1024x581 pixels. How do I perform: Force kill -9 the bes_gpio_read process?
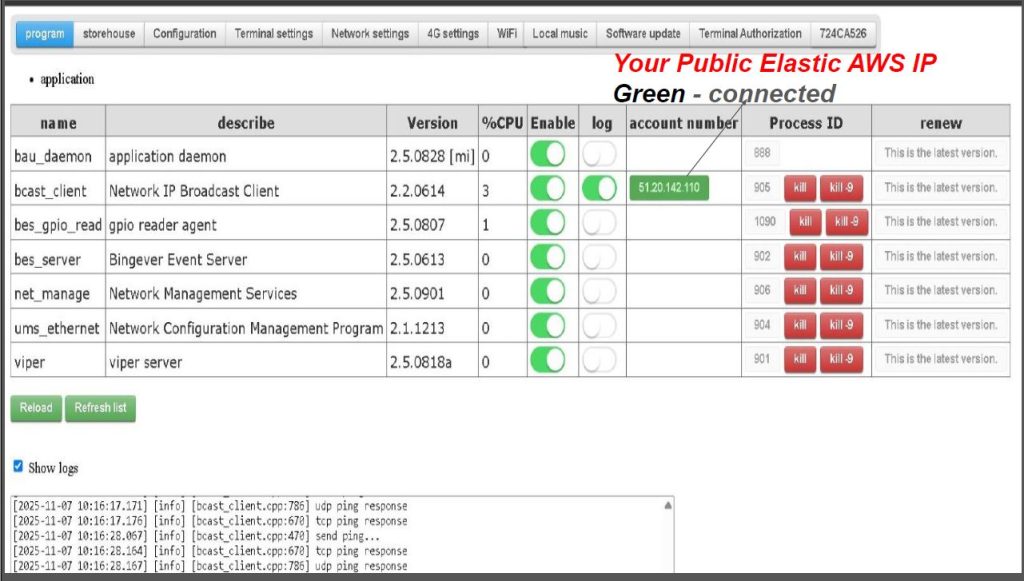point(846,222)
